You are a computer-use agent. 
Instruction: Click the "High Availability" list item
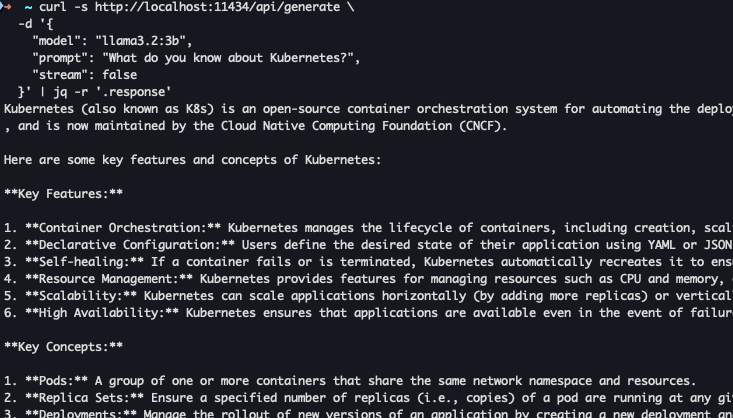click(x=368, y=313)
